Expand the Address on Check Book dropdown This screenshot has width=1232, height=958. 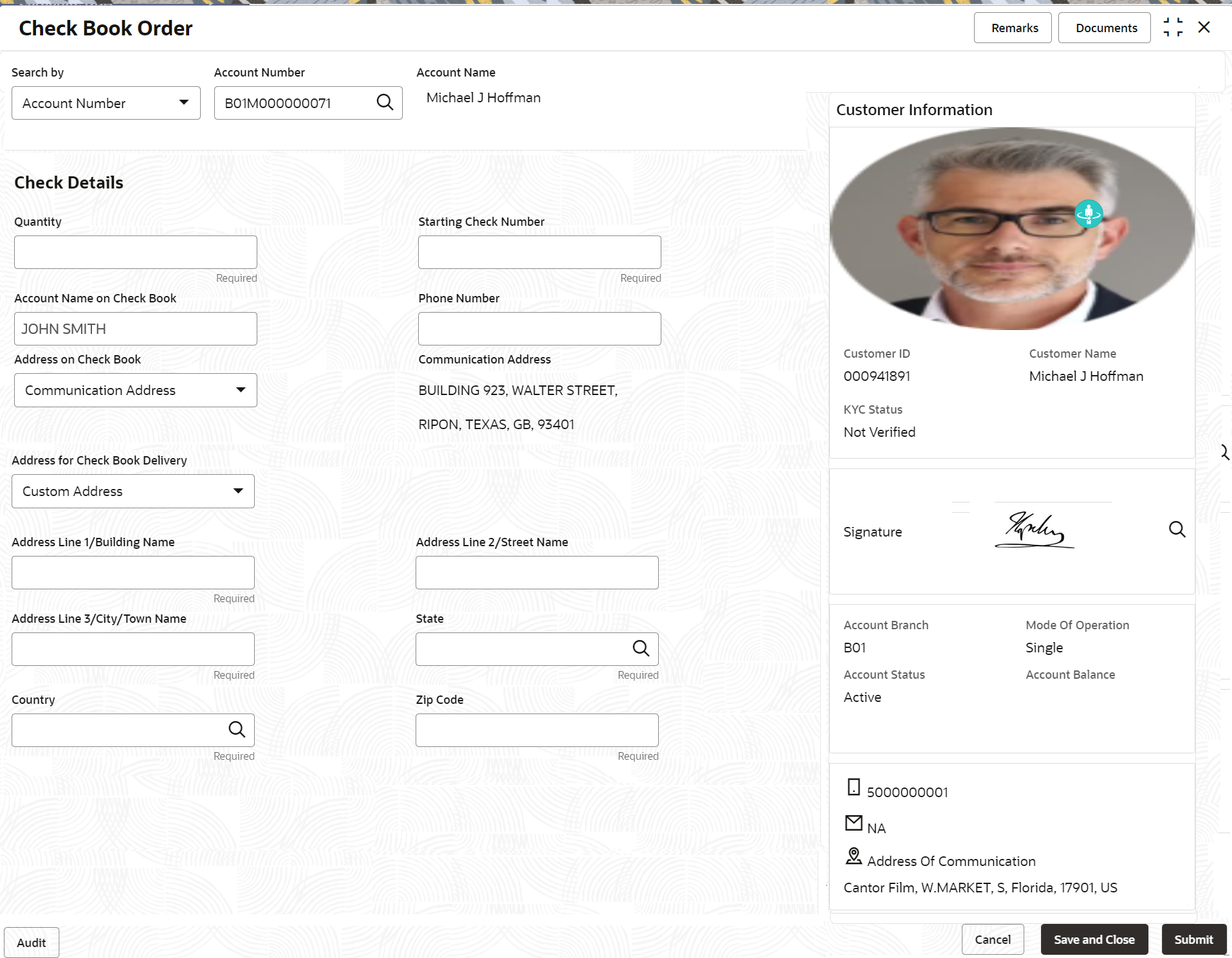point(136,391)
